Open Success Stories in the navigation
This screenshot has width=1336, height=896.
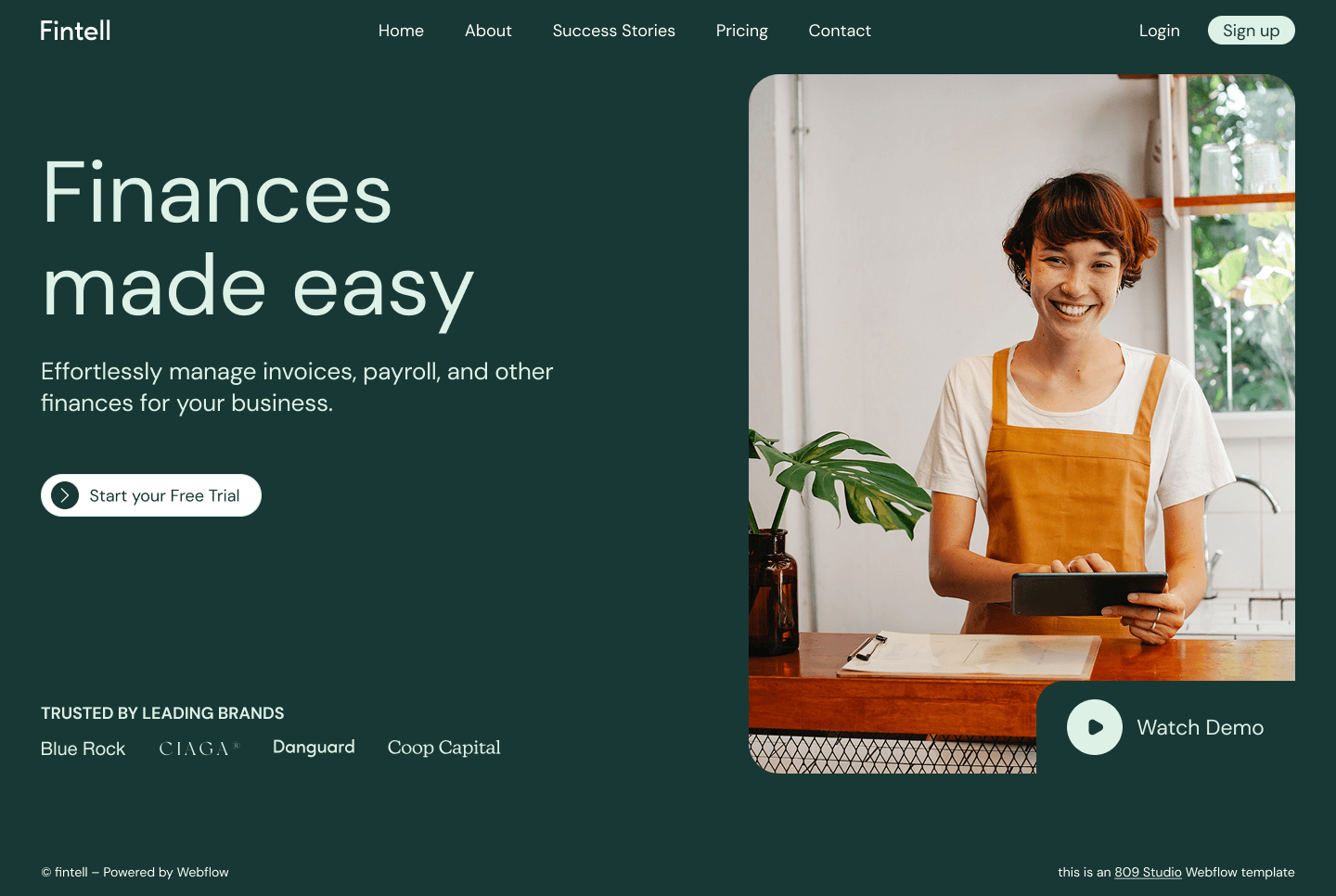pyautogui.click(x=614, y=31)
